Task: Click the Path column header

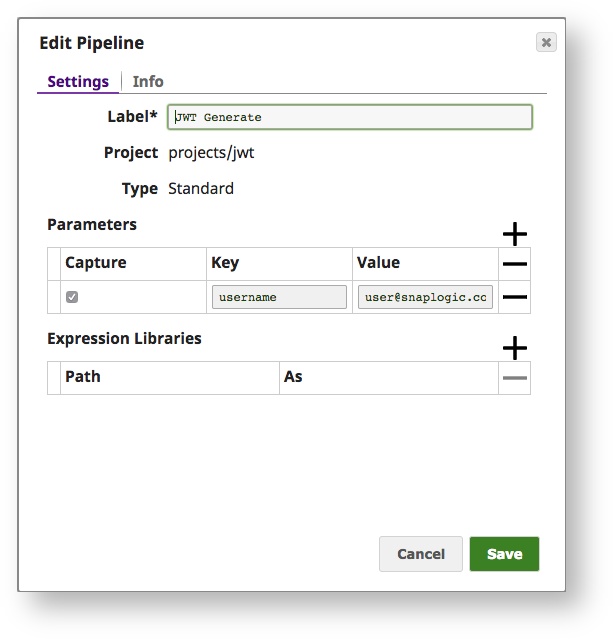Action: click(x=83, y=377)
